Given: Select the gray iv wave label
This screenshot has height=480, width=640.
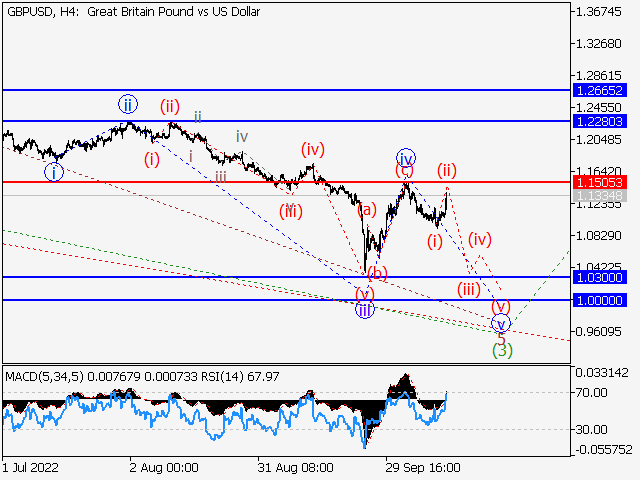Looking at the screenshot, I should 242,136.
